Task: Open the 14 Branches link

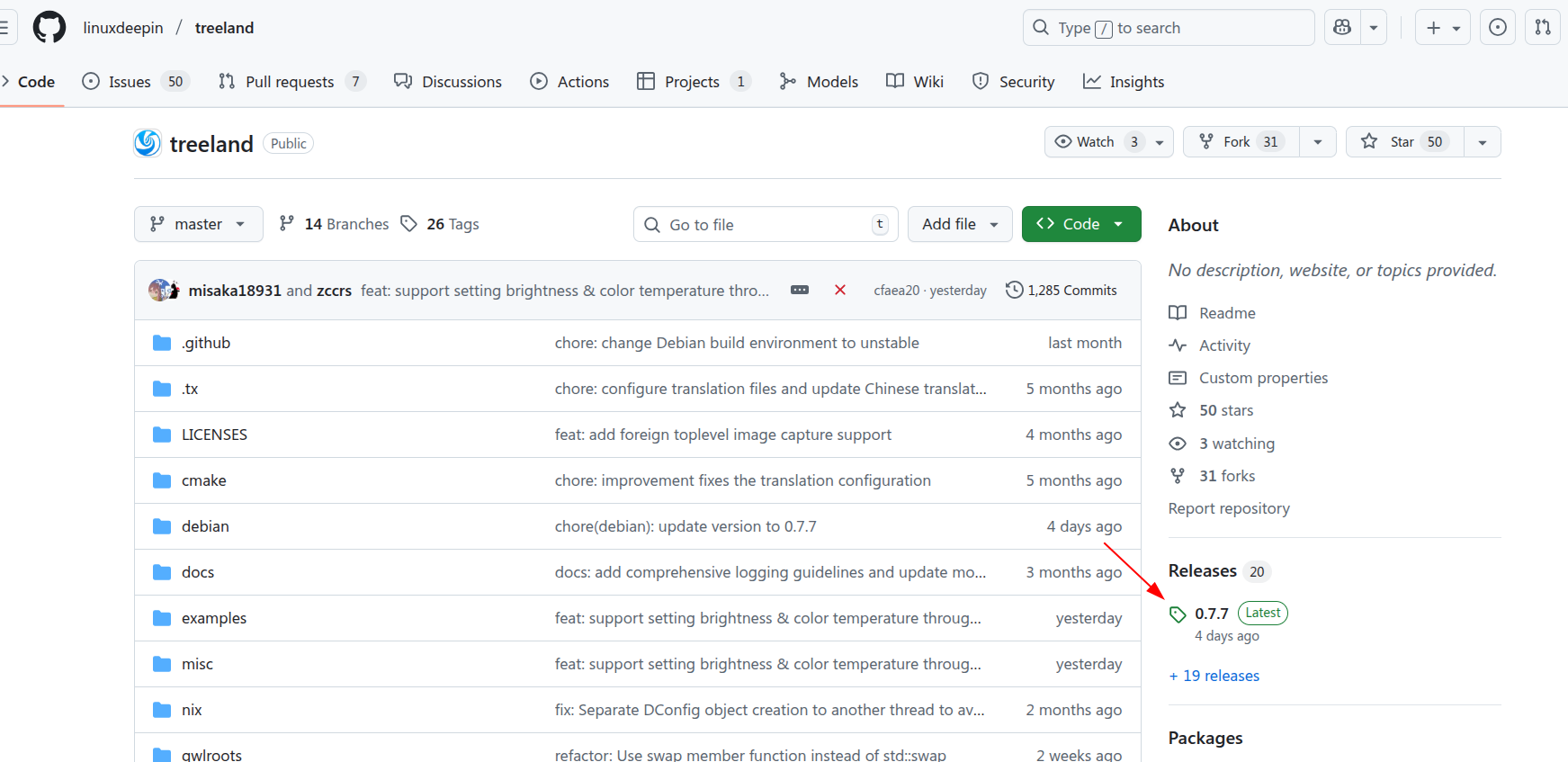Action: [x=334, y=224]
